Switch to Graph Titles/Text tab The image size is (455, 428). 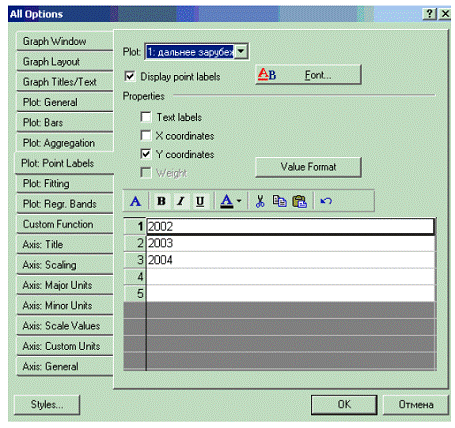(65, 82)
